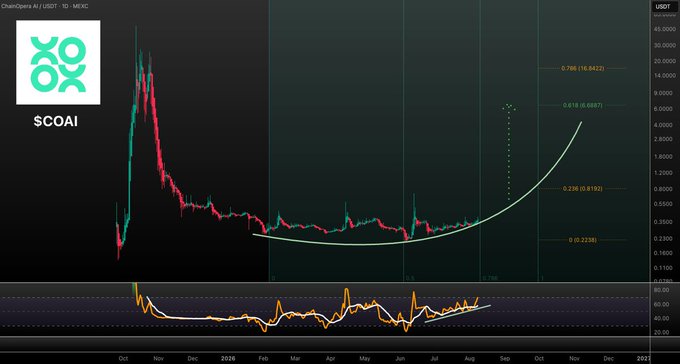The height and width of the screenshot is (364, 680).
Task: Select the RSI ascending trendline
Action: tap(458, 314)
